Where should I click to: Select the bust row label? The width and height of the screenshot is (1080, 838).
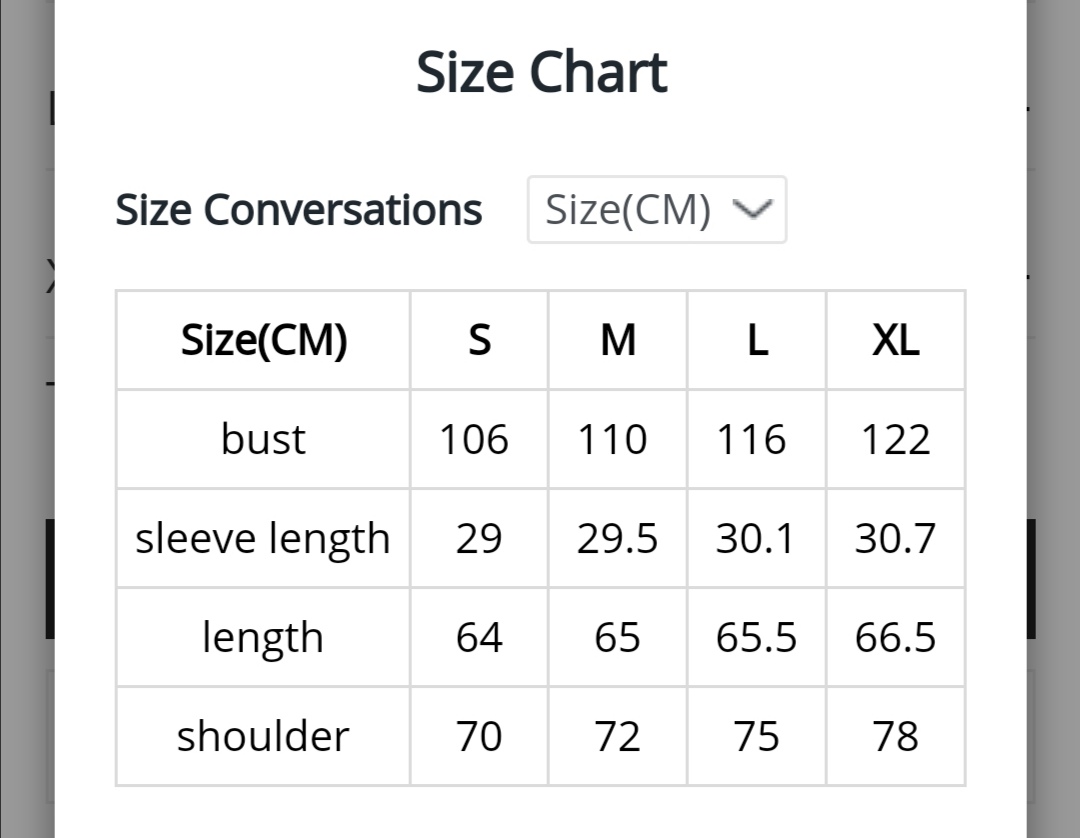[x=263, y=439]
